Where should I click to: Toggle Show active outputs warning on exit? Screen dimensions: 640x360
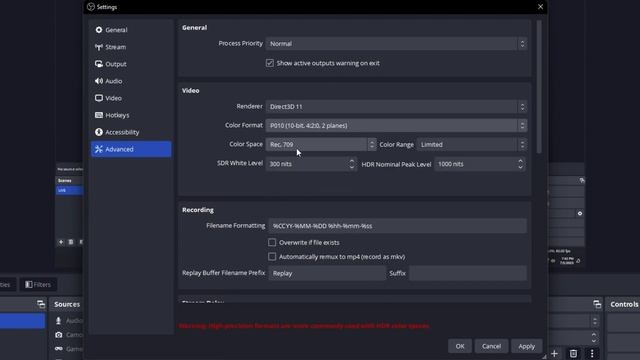click(270, 63)
